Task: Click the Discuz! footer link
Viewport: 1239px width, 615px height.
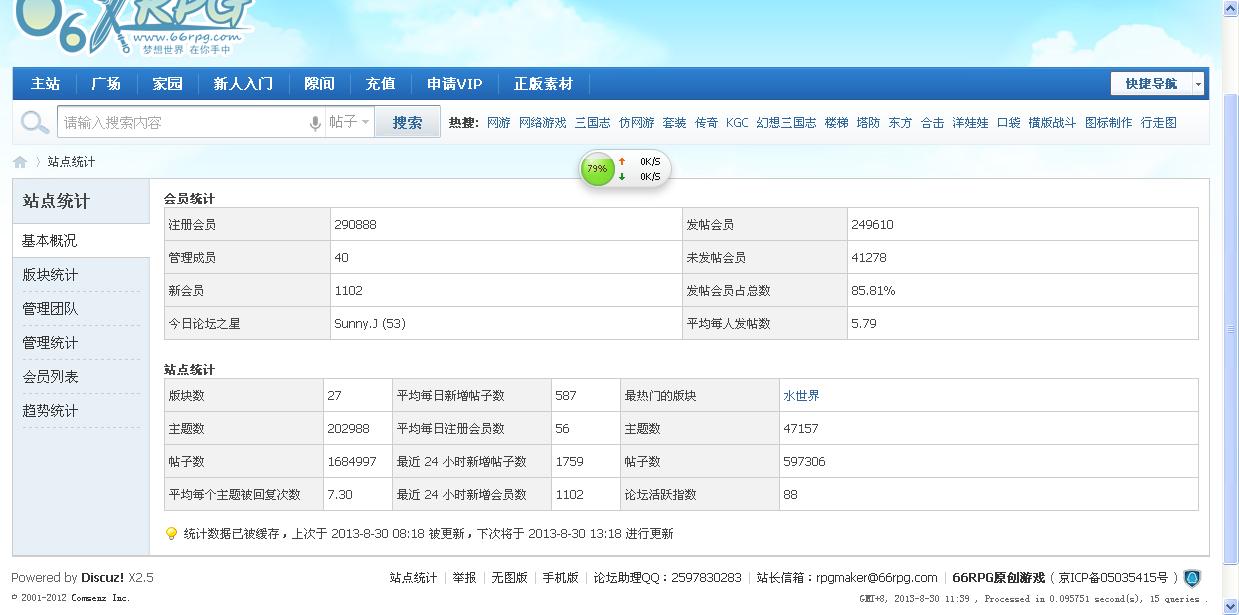Action: point(103,578)
